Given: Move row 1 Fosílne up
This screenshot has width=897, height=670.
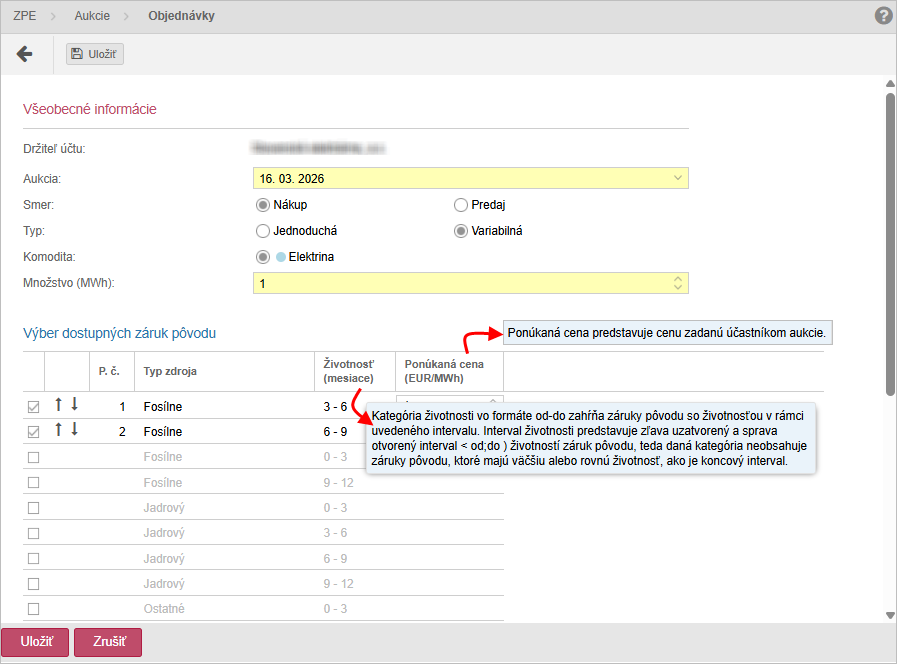Looking at the screenshot, I should 58,406.
